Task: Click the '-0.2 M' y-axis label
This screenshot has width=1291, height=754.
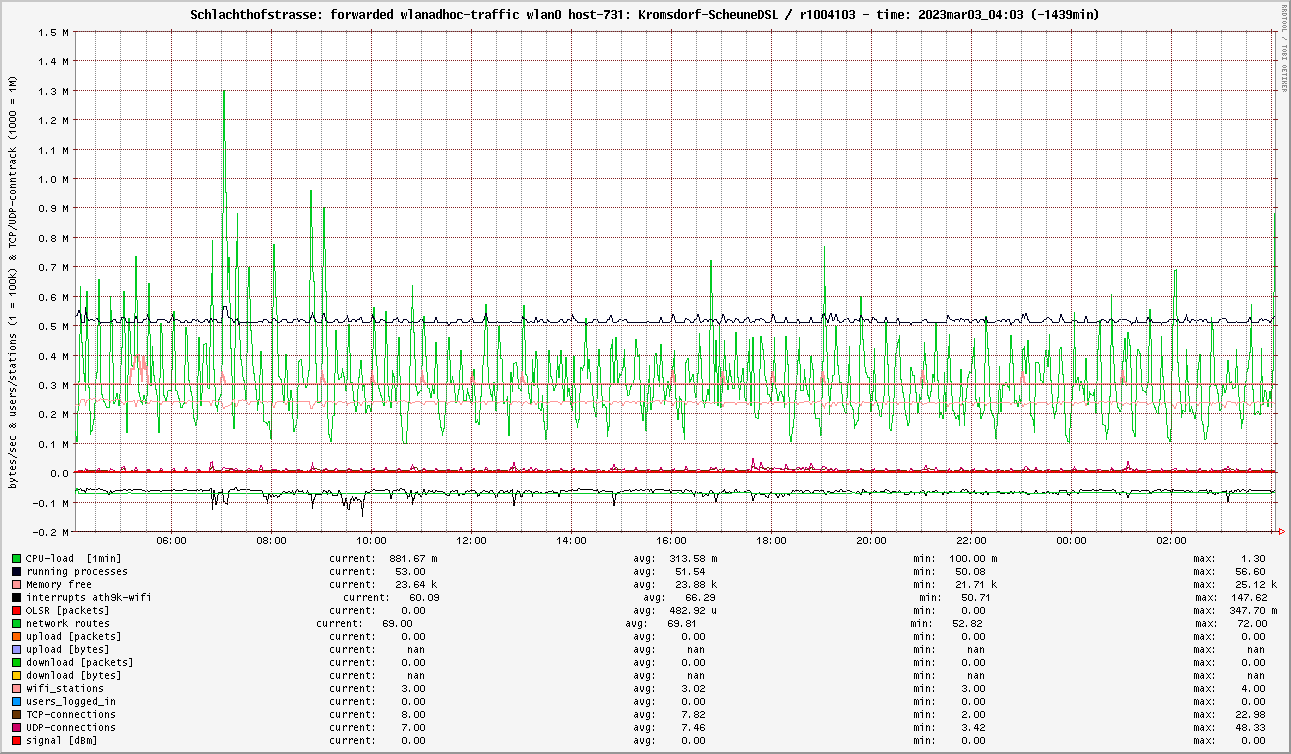Action: (x=50, y=532)
